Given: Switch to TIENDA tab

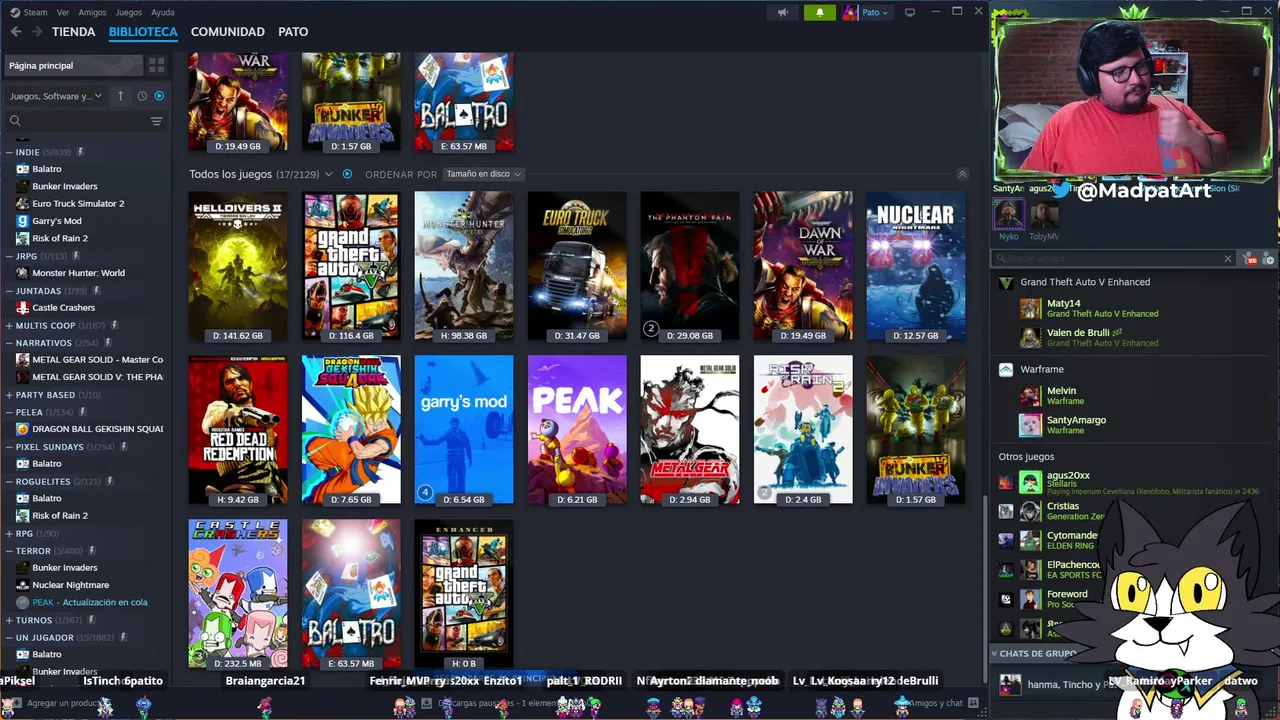Looking at the screenshot, I should coord(74,32).
